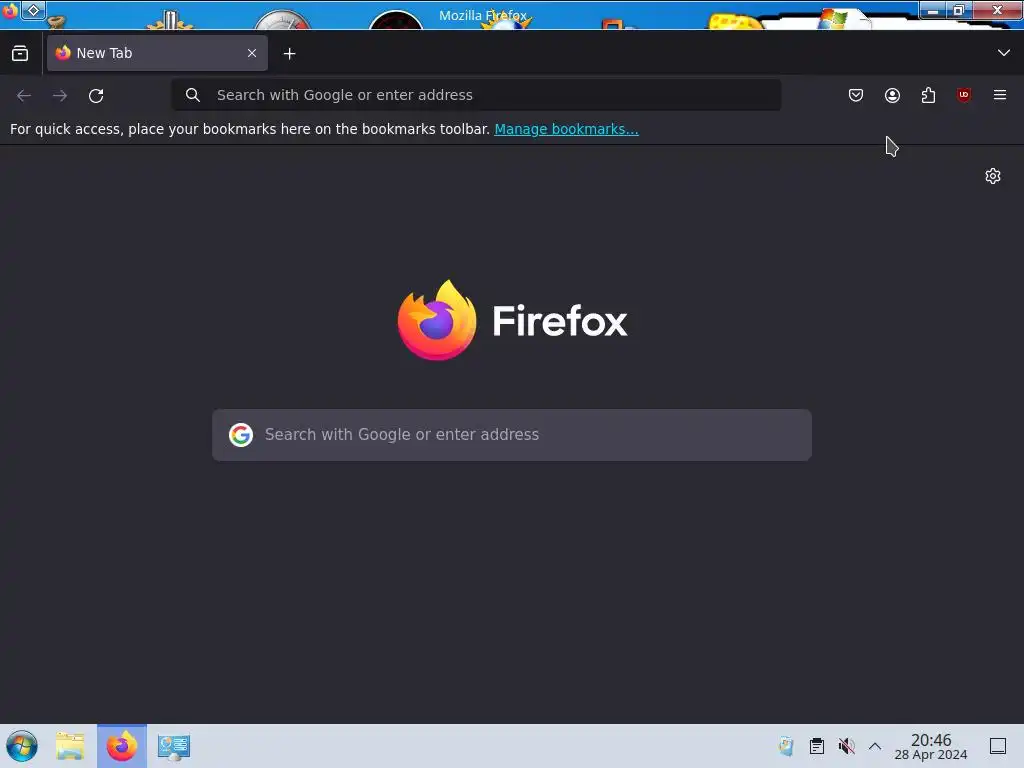Open the recycle bin tray icon
This screenshot has height=768, width=1024.
[x=786, y=746]
